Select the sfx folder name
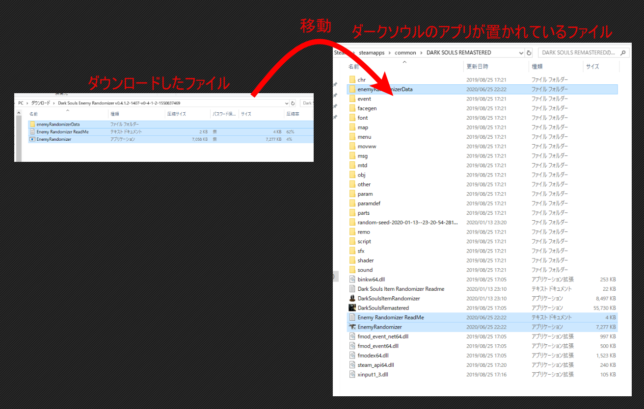The width and height of the screenshot is (644, 409). pyautogui.click(x=361, y=251)
